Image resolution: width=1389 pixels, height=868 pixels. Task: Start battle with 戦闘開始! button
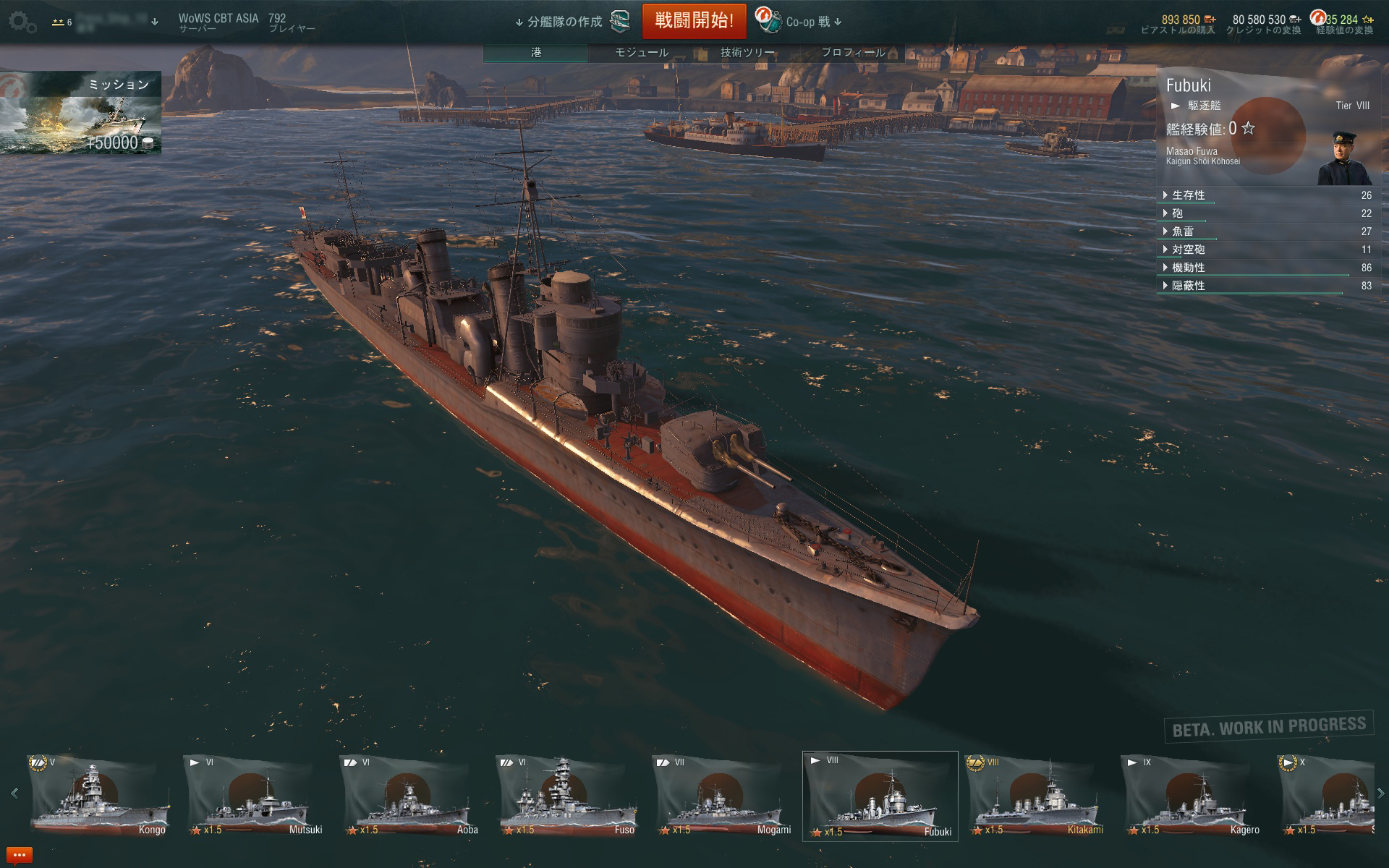(694, 21)
